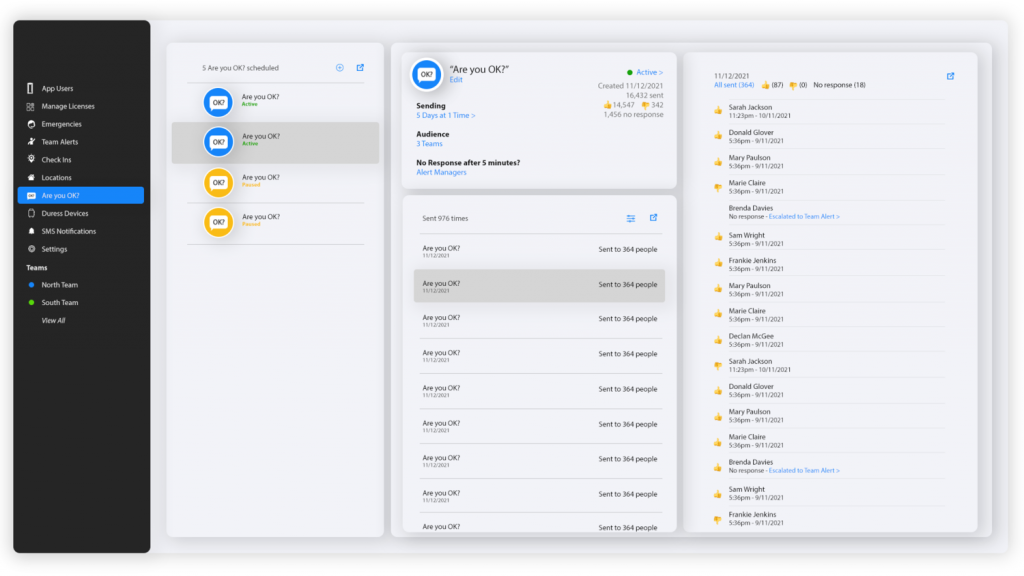Filter responses by thumbs up (87)
The image size is (1024, 576).
coord(772,85)
